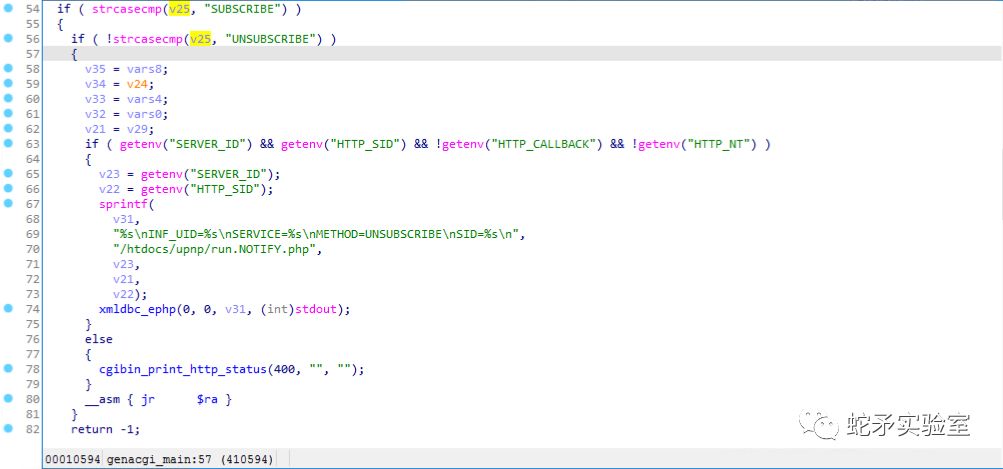The height and width of the screenshot is (469, 1003).
Task: Click status bar address 00010594
Action: pyautogui.click(x=72, y=459)
